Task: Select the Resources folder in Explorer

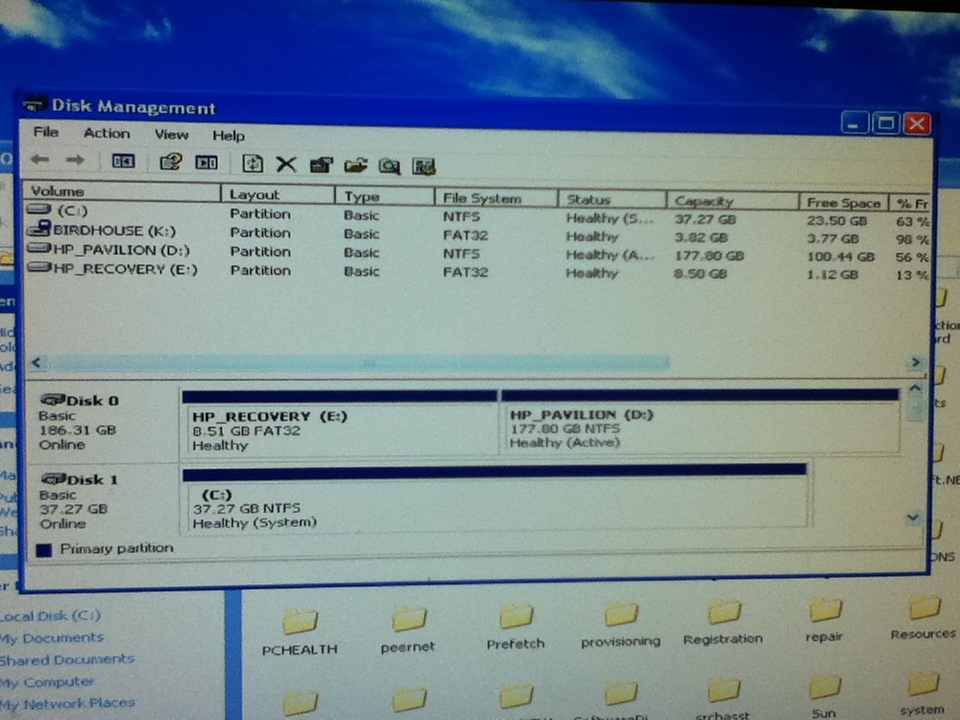Action: coord(923,618)
